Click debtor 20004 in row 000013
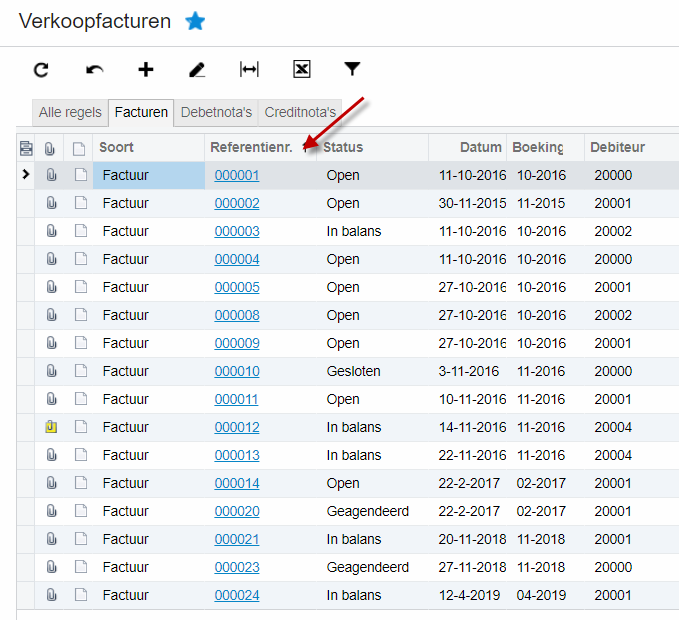 coord(613,455)
